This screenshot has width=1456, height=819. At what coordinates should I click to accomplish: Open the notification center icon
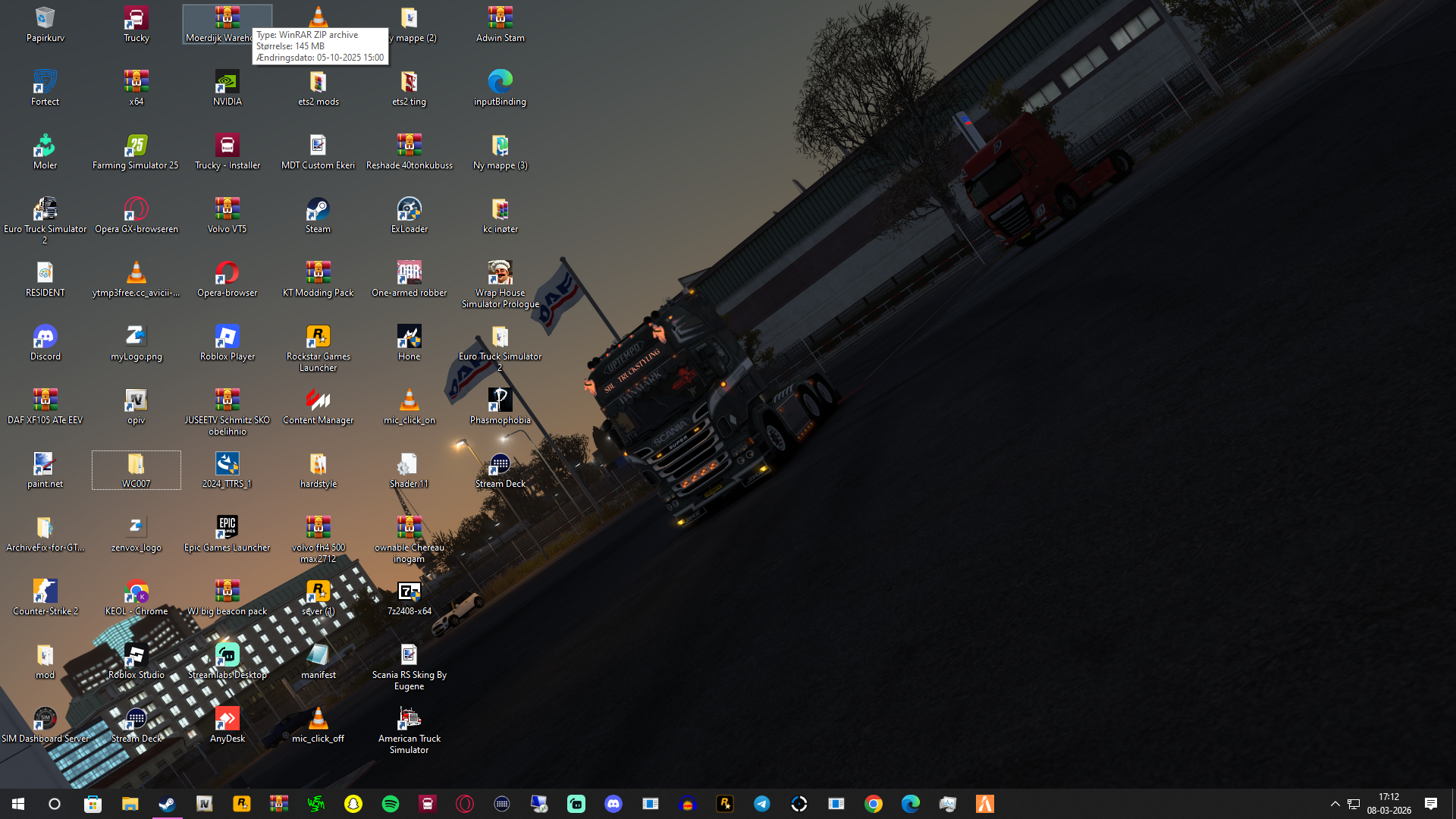1430,804
